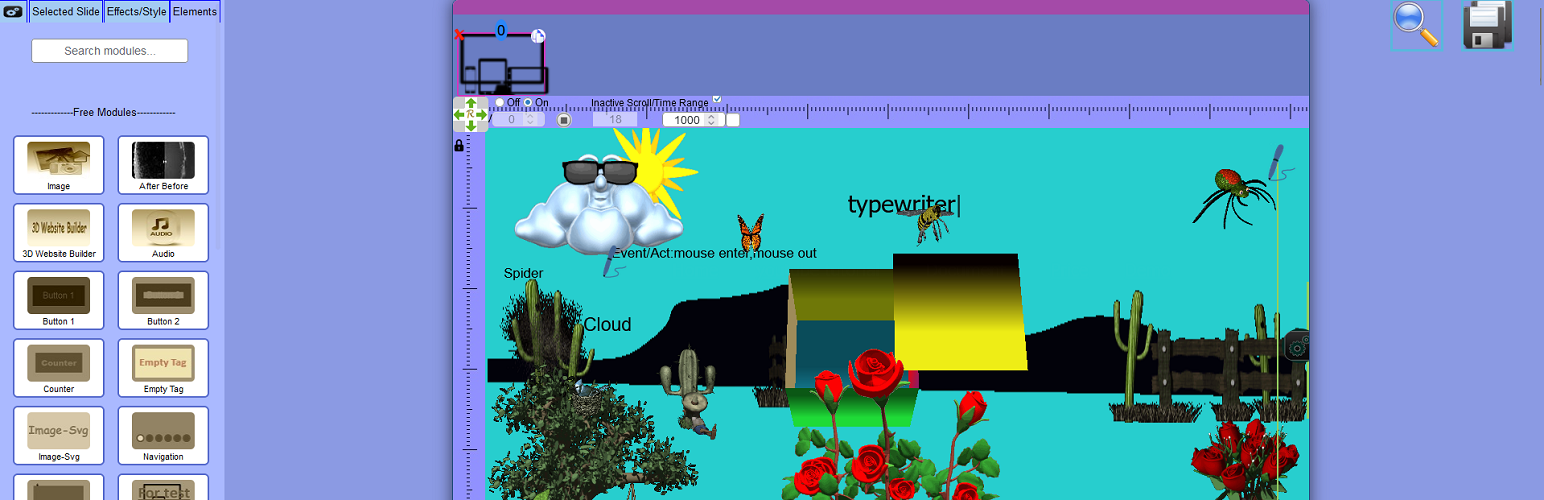The image size is (1544, 500).
Task: Add the 3D Website Builder module
Action: coord(58,233)
